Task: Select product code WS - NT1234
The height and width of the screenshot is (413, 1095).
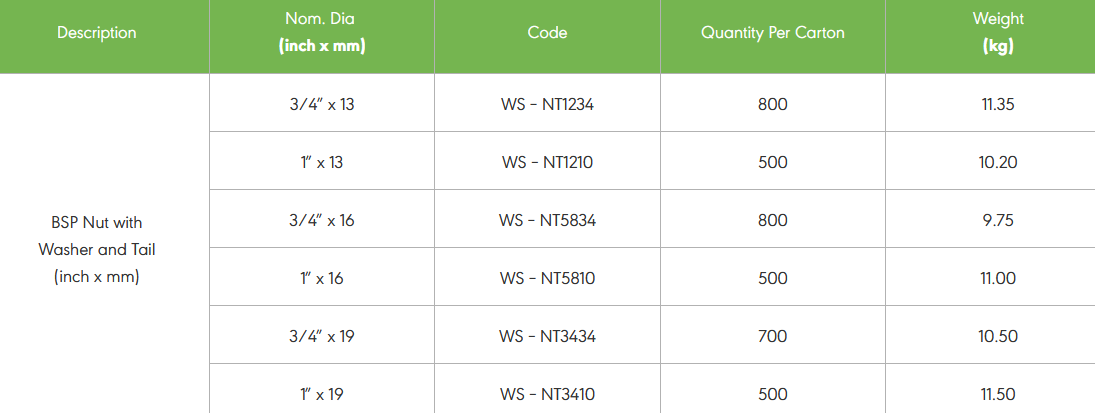Action: (547, 104)
